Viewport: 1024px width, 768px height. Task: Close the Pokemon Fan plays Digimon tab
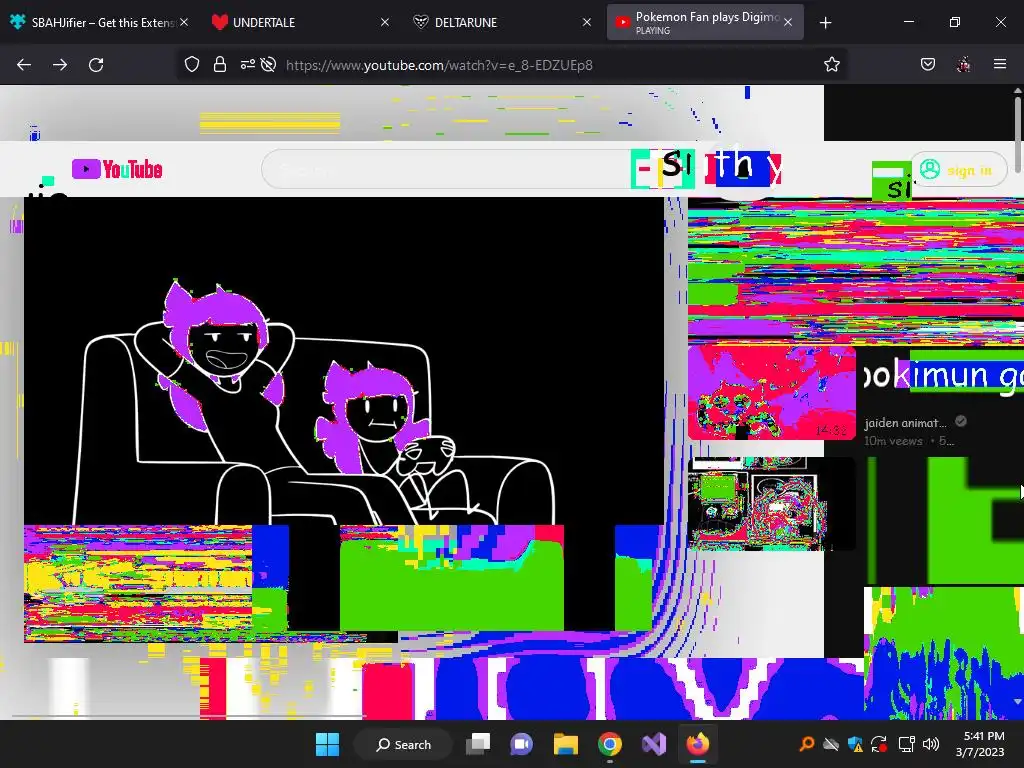pos(788,22)
